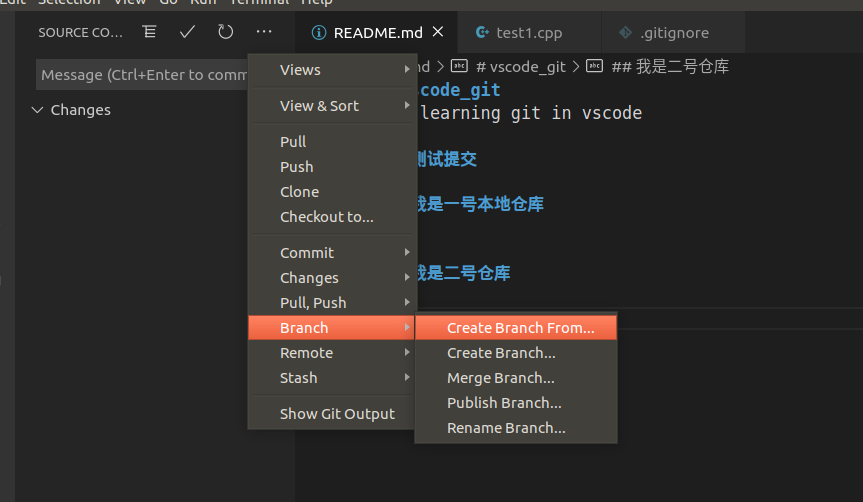The height and width of the screenshot is (502, 863).
Task: Switch to the .gitignore tab
Action: [x=674, y=32]
